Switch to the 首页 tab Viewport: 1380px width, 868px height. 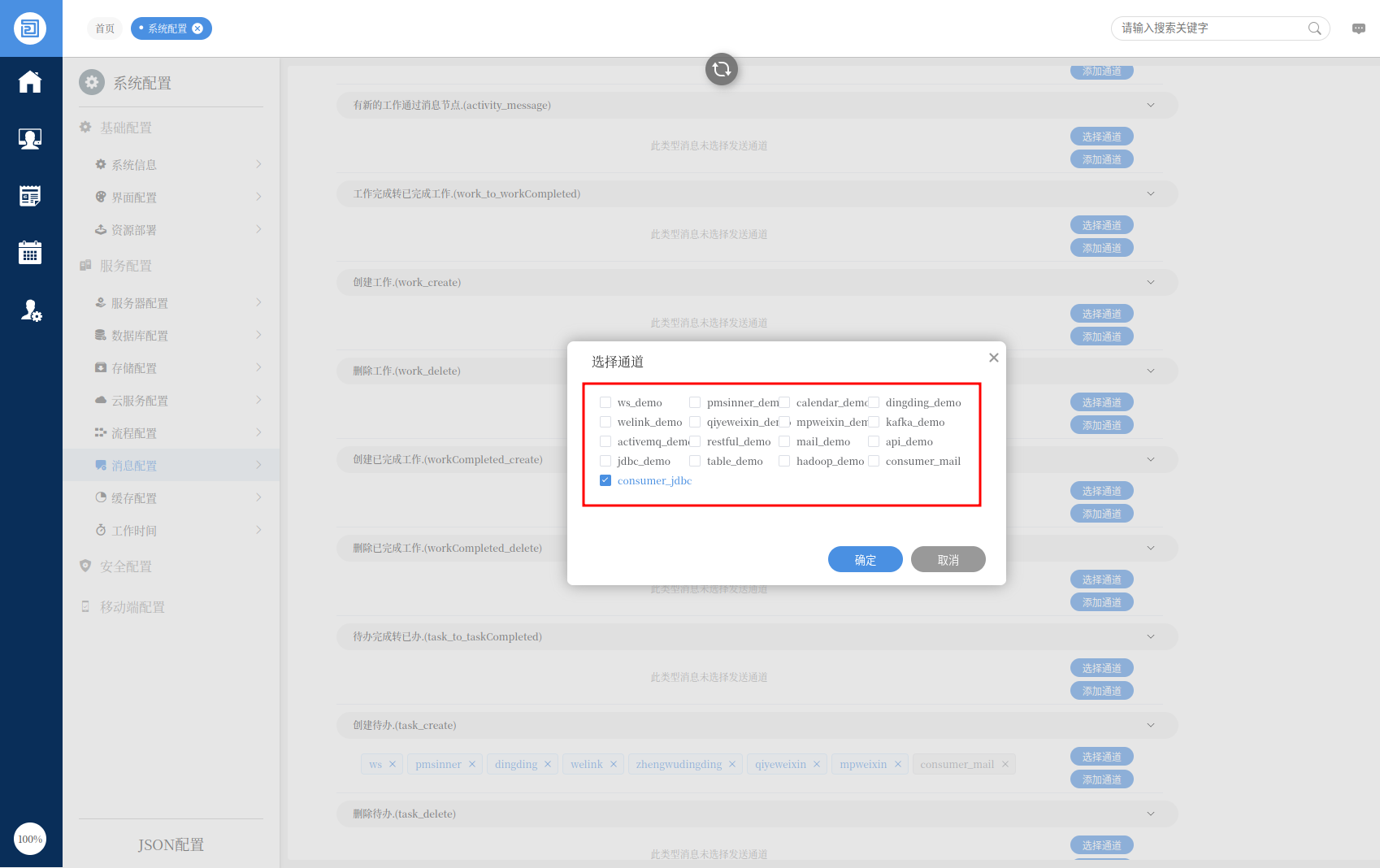(105, 28)
